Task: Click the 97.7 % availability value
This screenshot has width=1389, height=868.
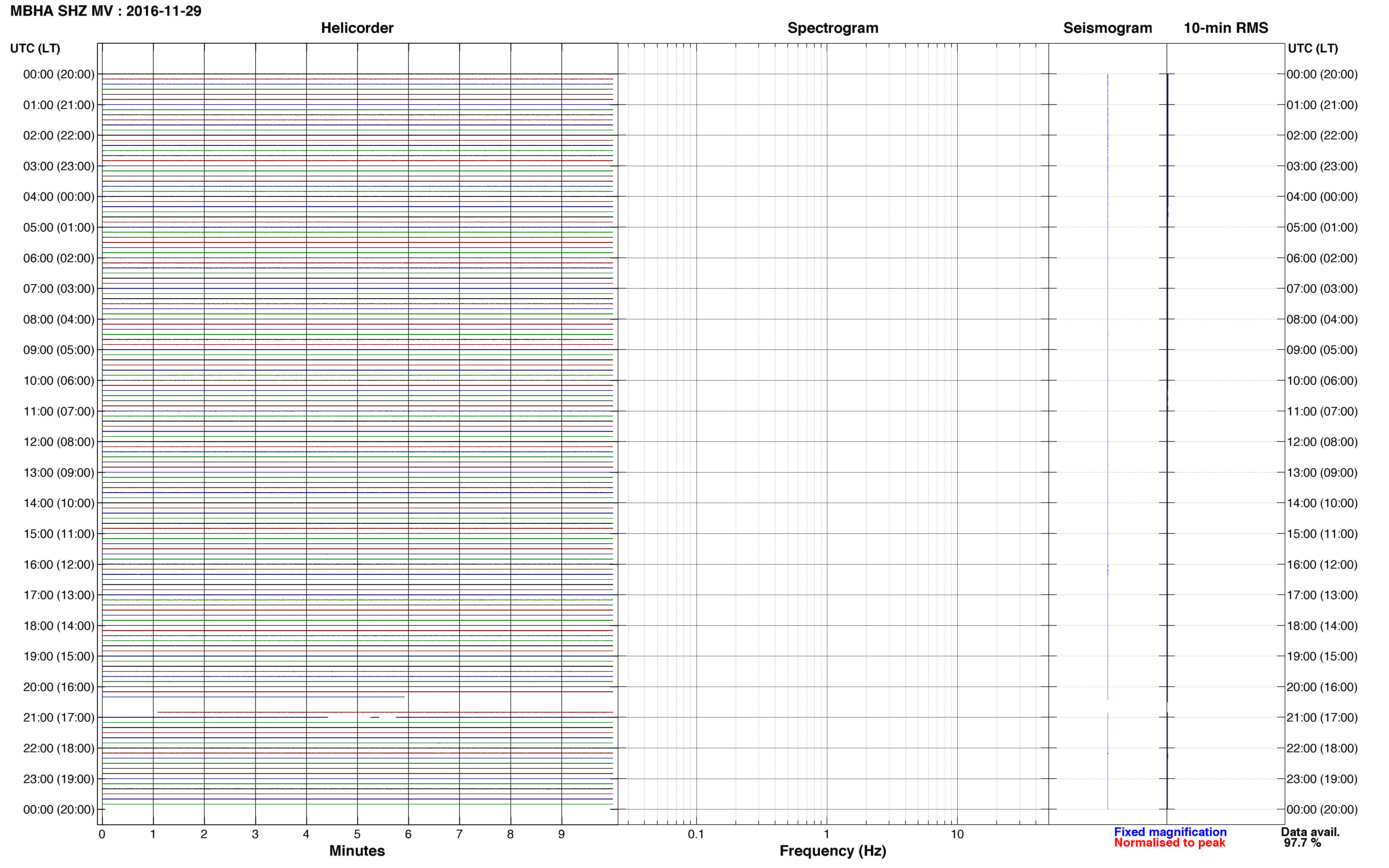Action: (1303, 843)
